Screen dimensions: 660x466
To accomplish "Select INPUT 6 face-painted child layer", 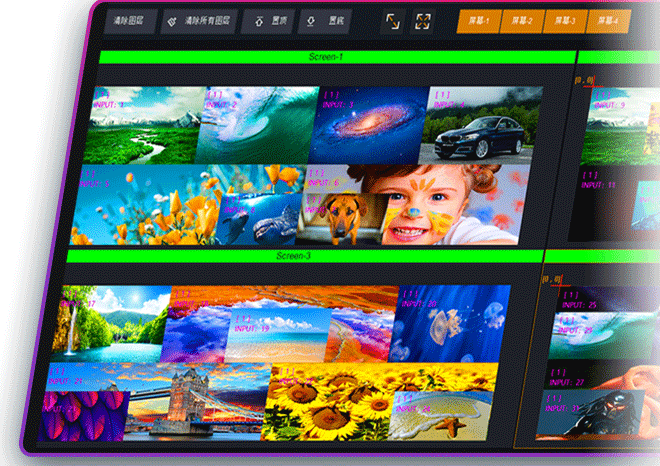I will pyautogui.click(x=455, y=205).
